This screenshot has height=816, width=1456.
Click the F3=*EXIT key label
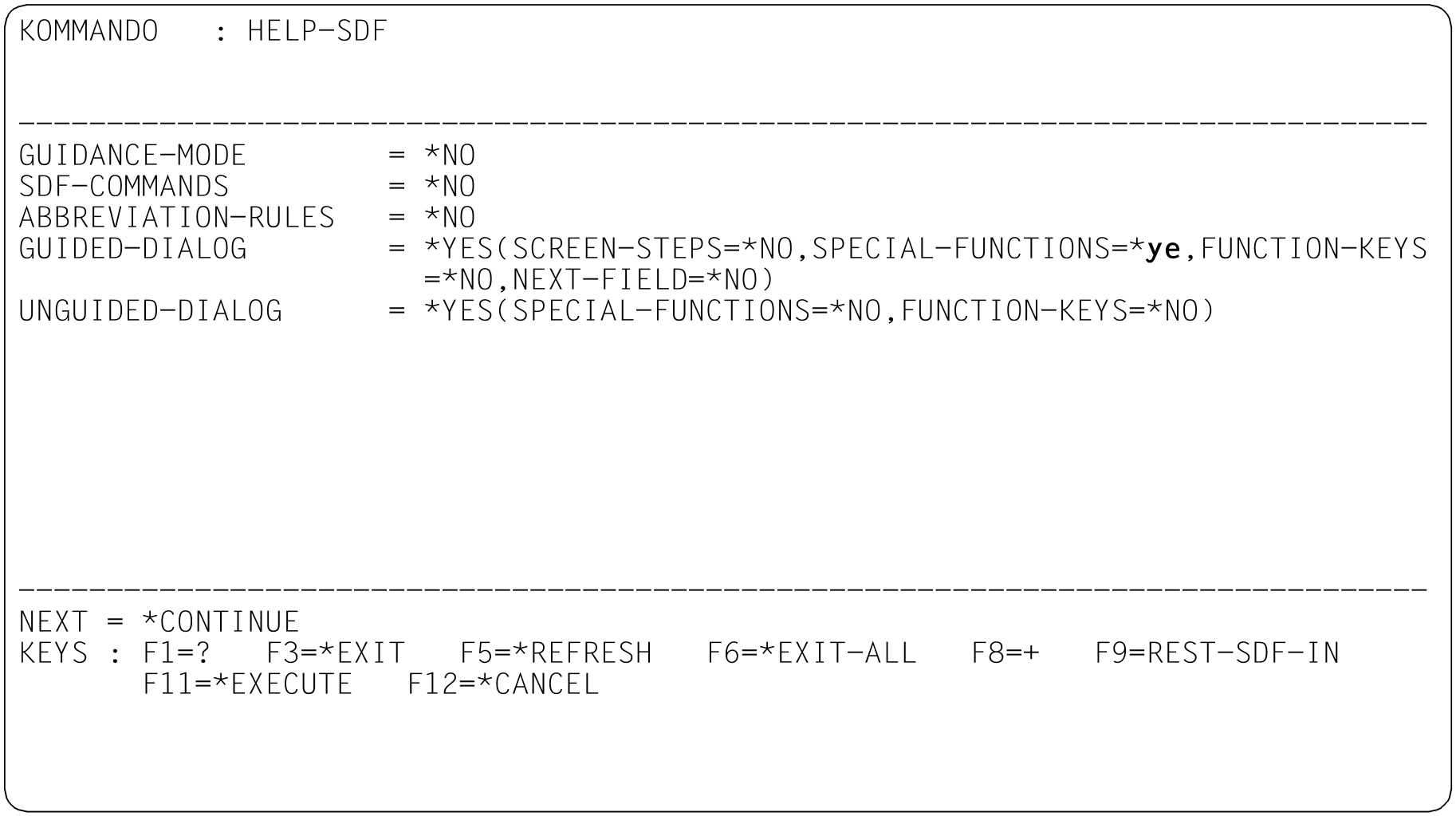336,653
